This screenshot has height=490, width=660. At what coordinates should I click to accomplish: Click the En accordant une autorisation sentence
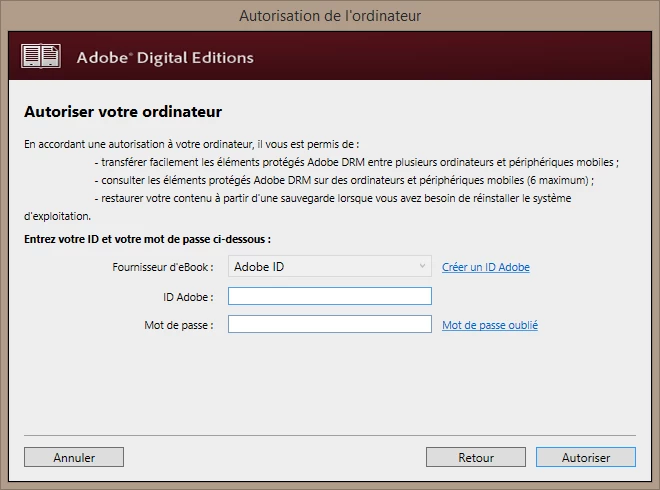tap(192, 144)
